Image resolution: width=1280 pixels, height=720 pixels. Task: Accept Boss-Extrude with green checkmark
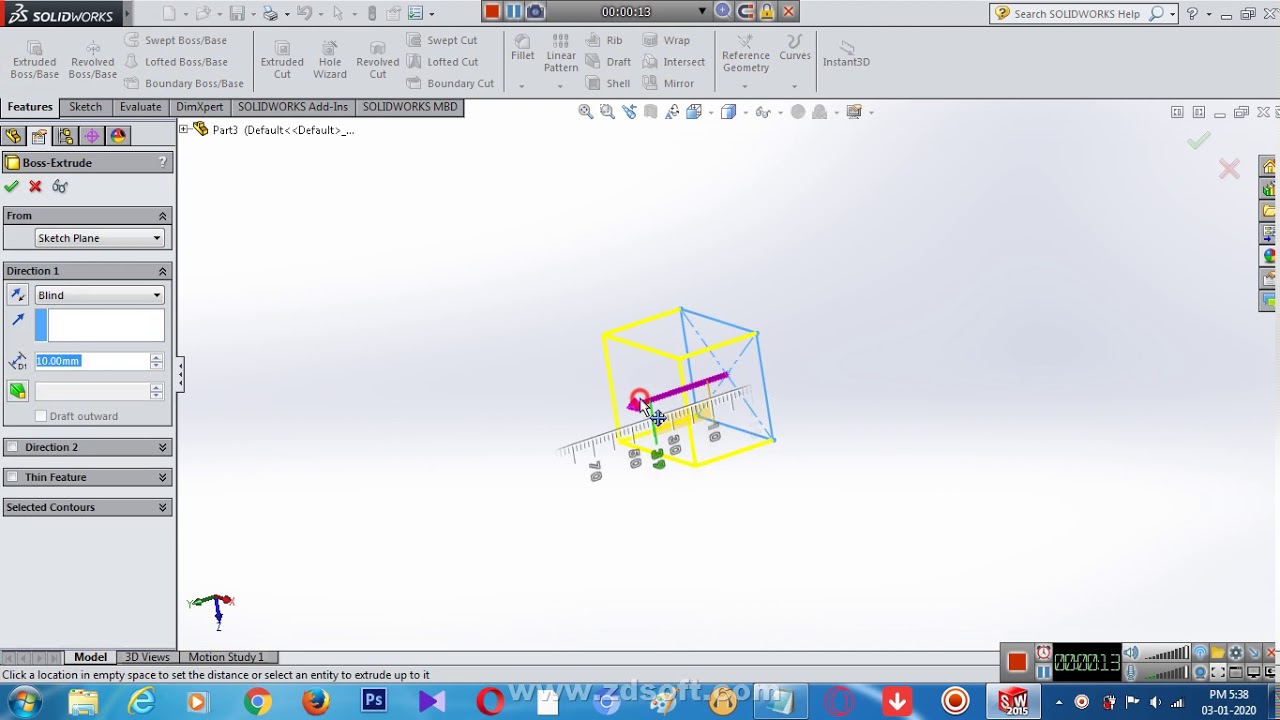pos(11,186)
